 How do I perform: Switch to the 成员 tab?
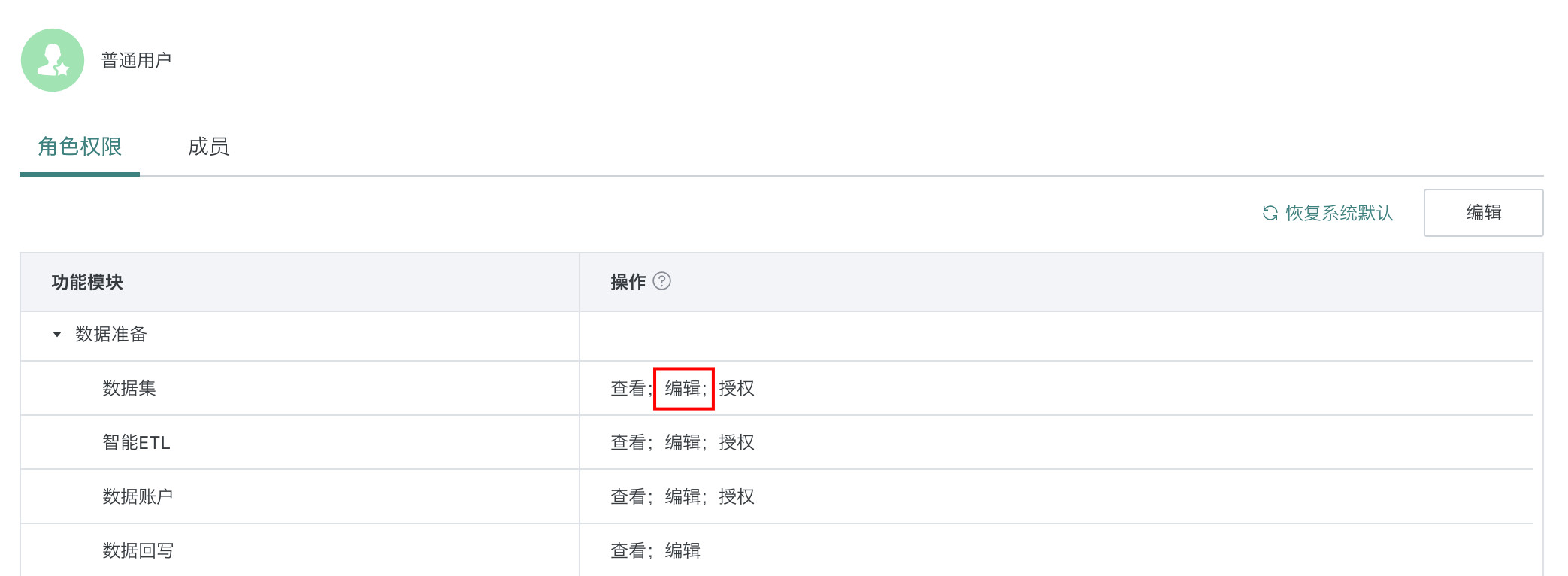(208, 147)
